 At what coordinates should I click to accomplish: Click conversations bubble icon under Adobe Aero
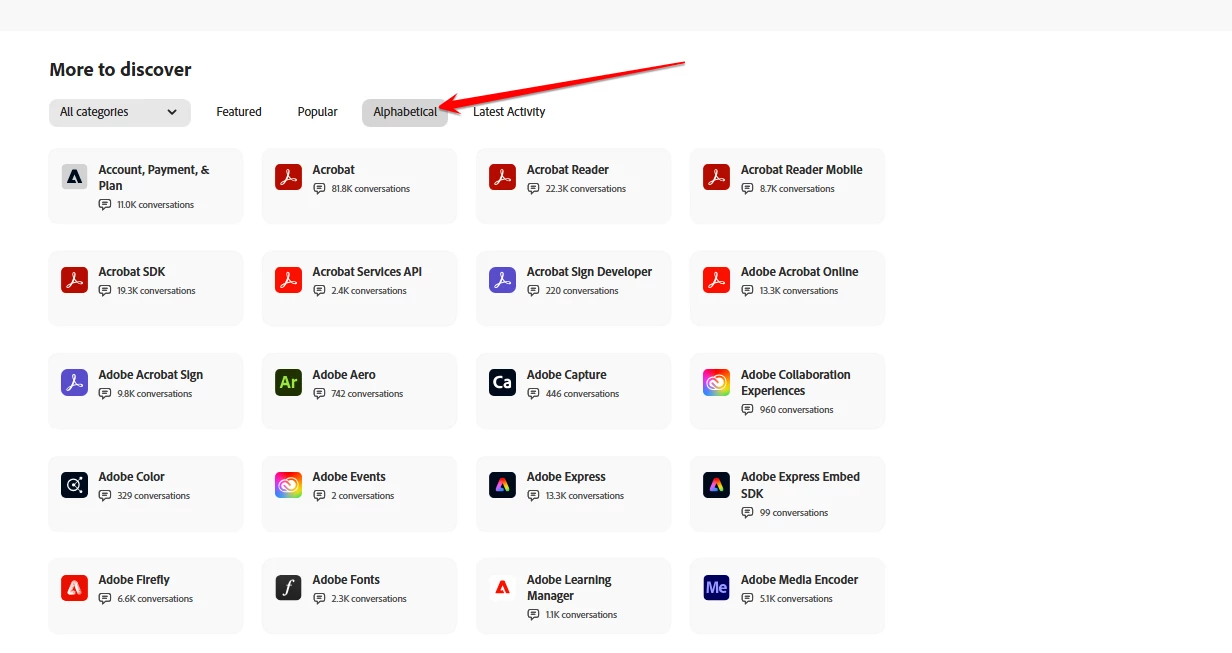(x=319, y=394)
